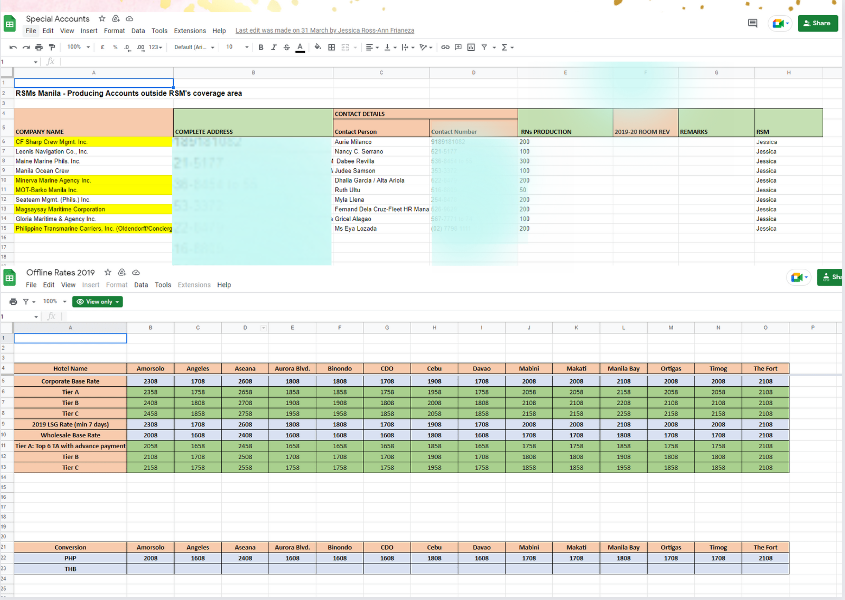Print the Special Accounts sheet
Image resolution: width=845 pixels, height=600 pixels.
click(x=39, y=47)
